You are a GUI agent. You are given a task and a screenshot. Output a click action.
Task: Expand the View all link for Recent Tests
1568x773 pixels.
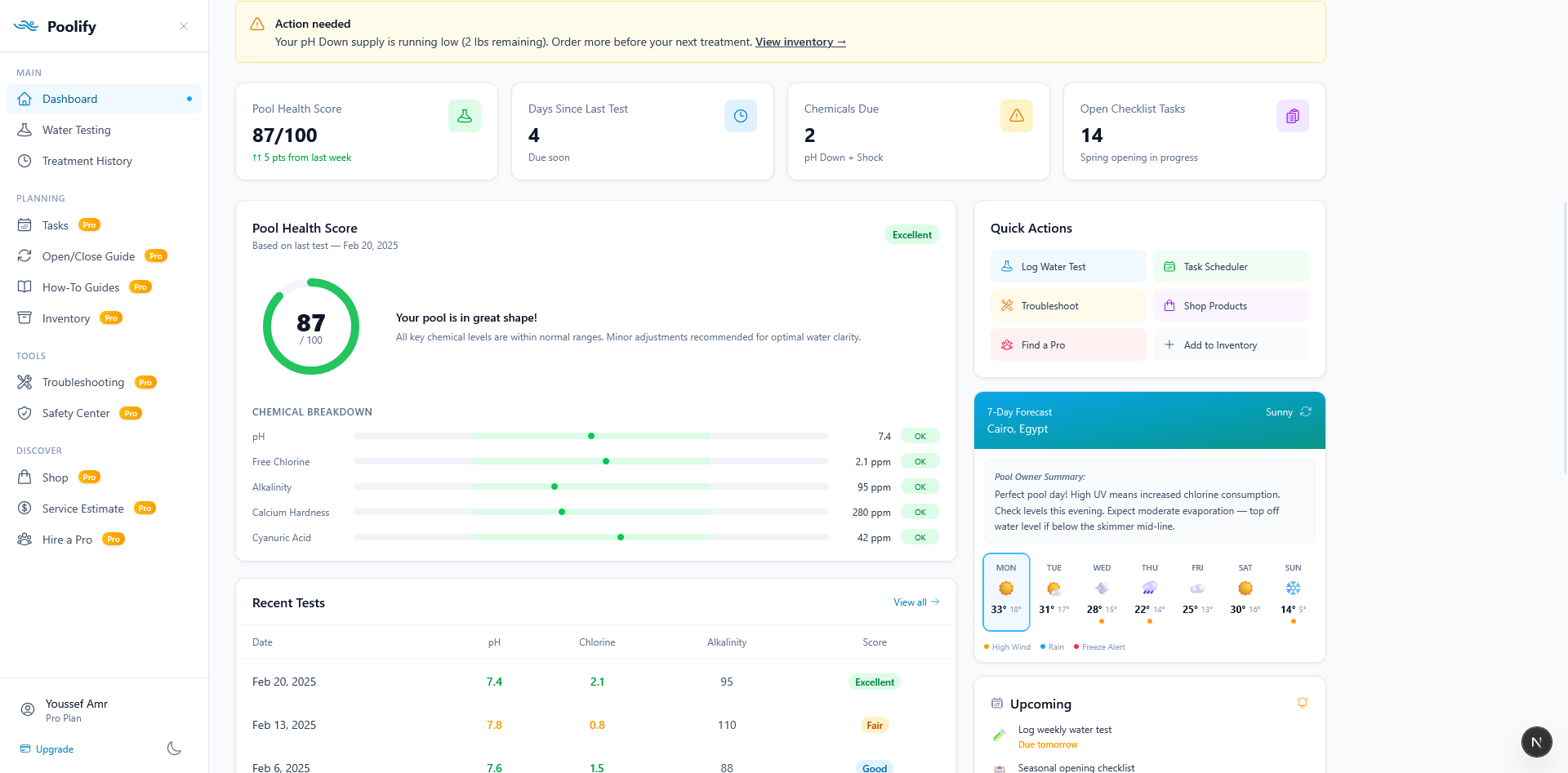click(915, 602)
